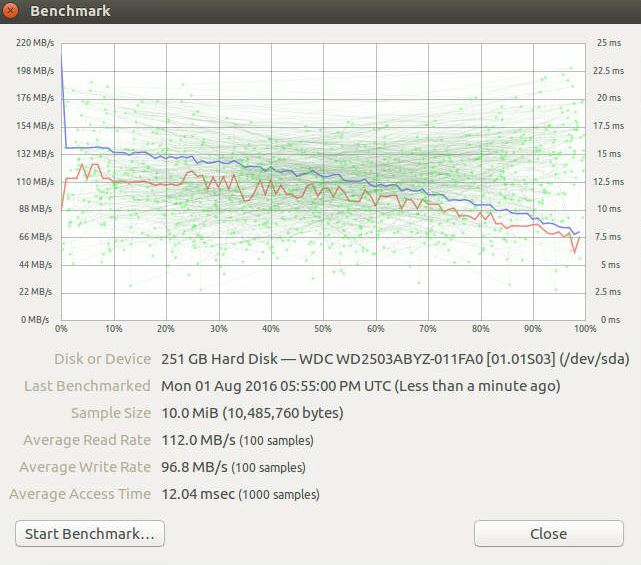This screenshot has width=641, height=565.
Task: Click the Close button
Action: click(x=549, y=534)
